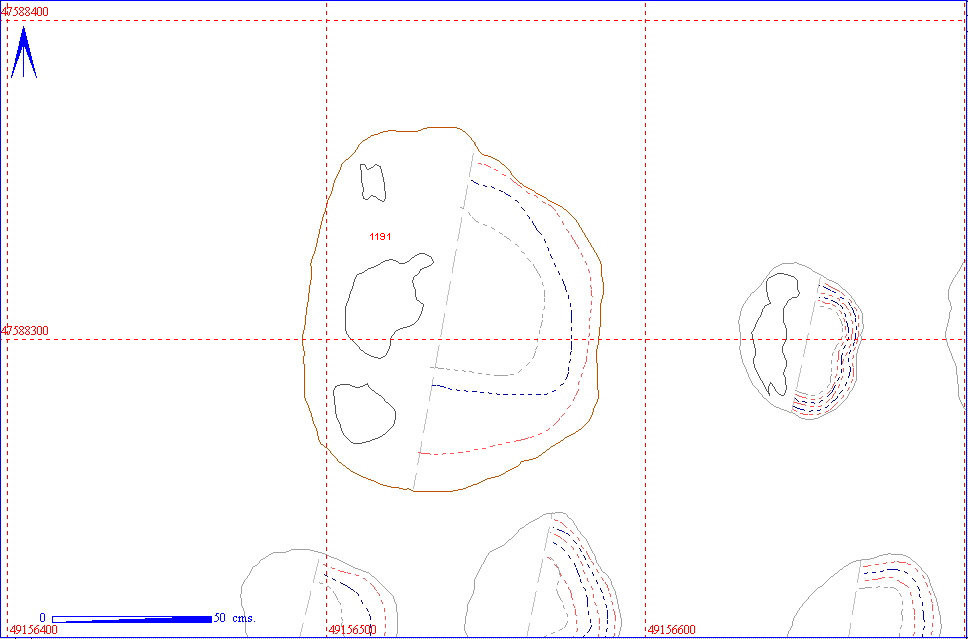This screenshot has width=968, height=639.
Task: Select the large stone outline below label 1191
Action: 389,306
